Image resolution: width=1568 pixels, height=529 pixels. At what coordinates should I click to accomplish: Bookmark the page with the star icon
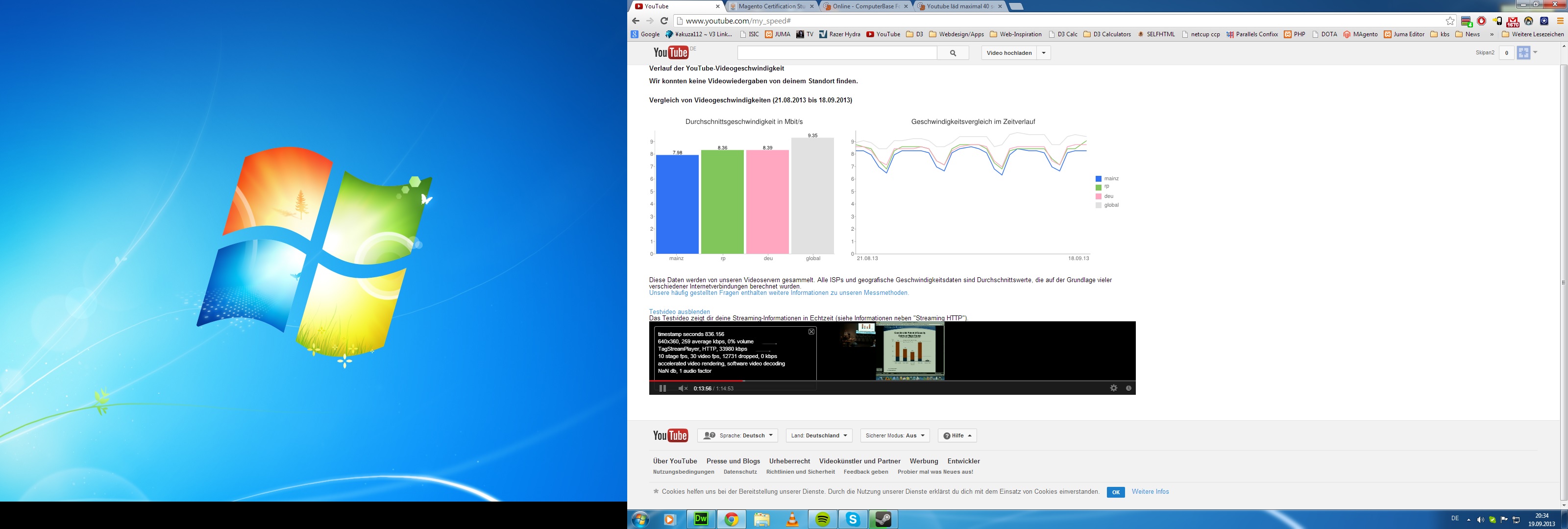tap(1450, 21)
